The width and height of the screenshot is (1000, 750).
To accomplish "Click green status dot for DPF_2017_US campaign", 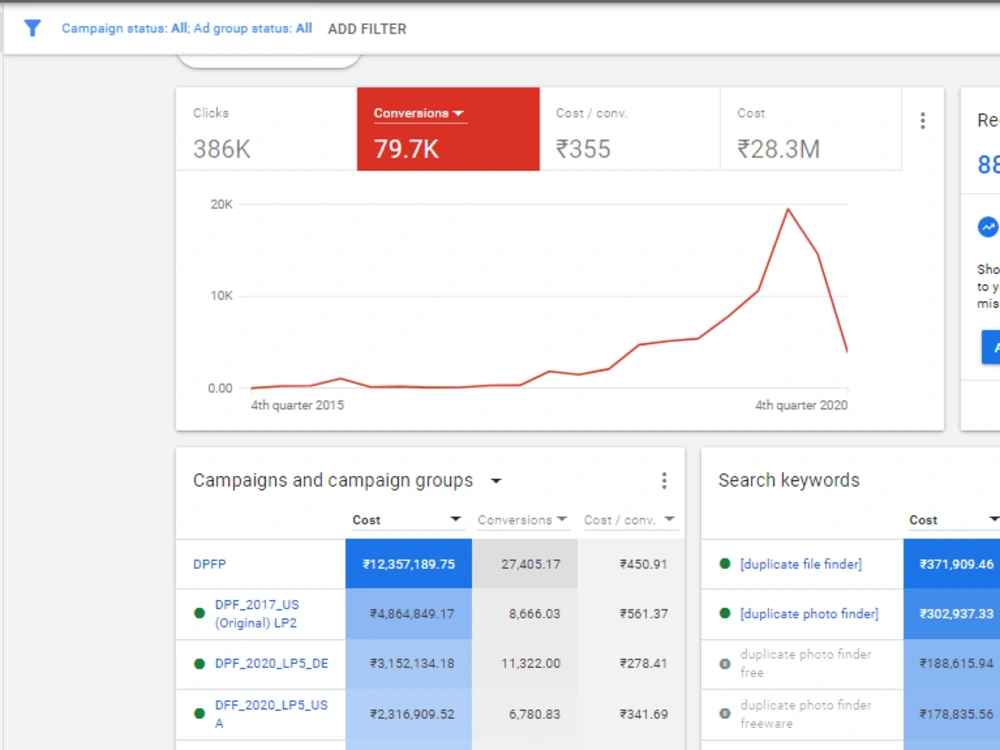I will (x=200, y=614).
